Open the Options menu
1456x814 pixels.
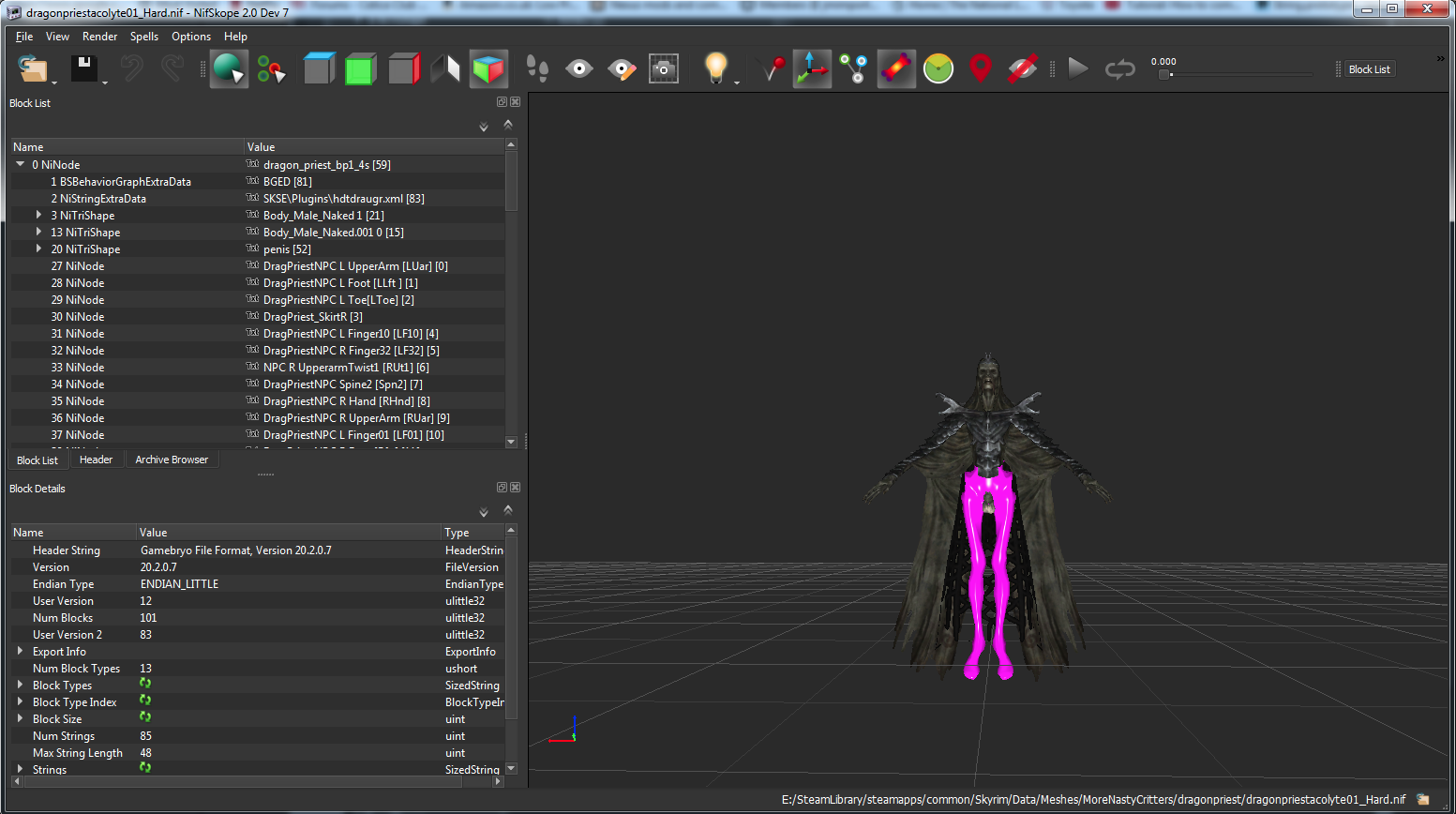pyautogui.click(x=191, y=37)
